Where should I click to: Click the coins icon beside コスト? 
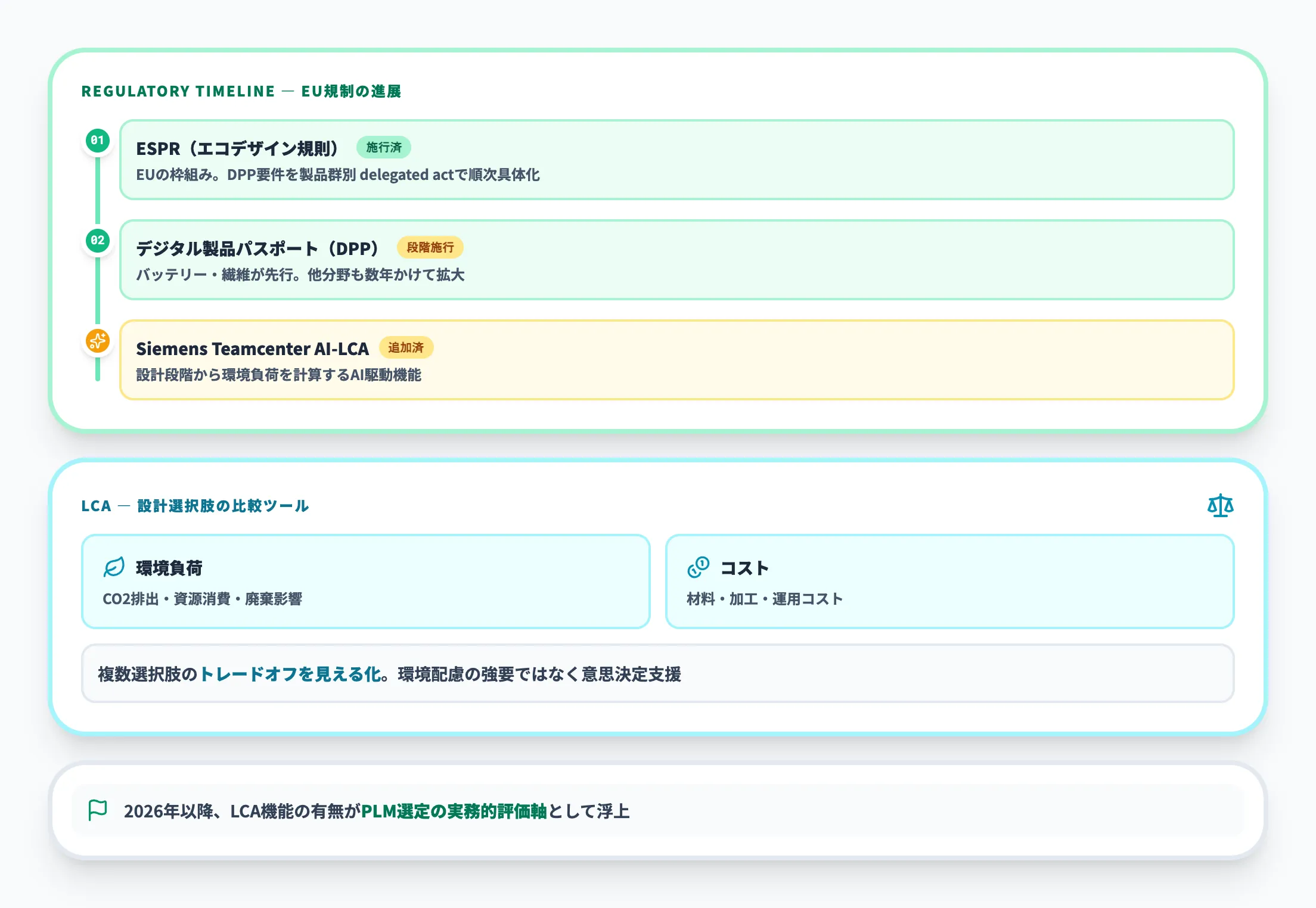(698, 568)
